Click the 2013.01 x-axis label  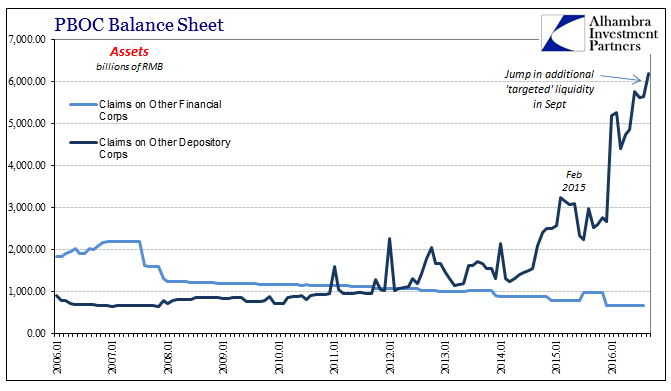pyautogui.click(x=445, y=357)
